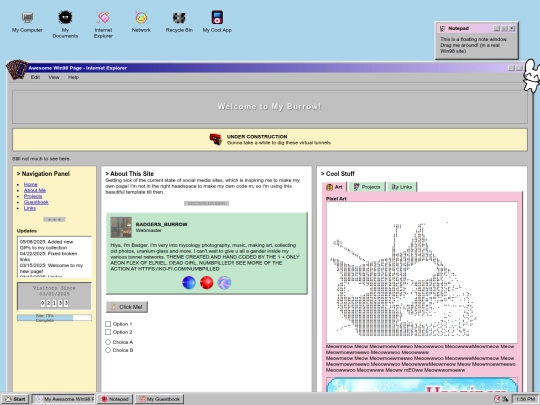Click the tray icon beside the clock

pyautogui.click(x=505, y=399)
